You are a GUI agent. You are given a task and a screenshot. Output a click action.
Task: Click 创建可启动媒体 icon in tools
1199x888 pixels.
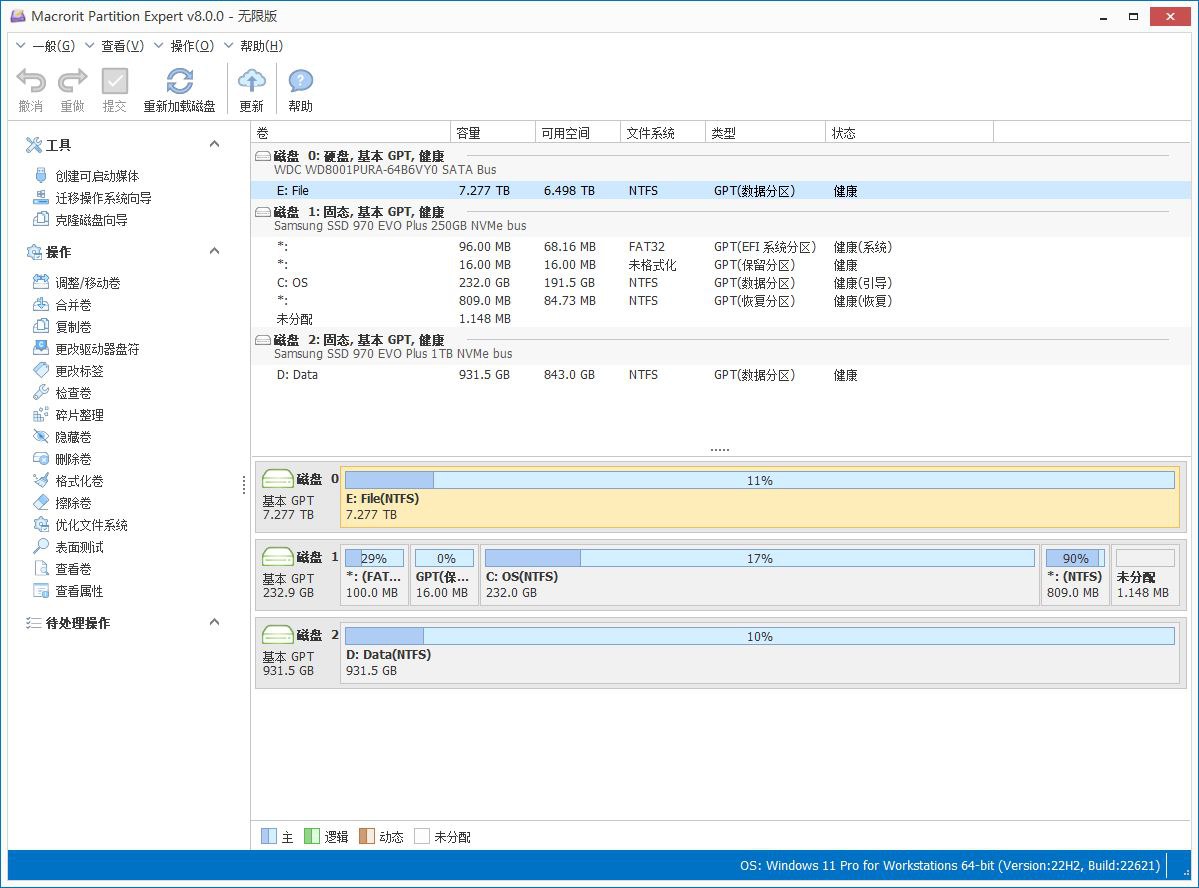point(41,175)
